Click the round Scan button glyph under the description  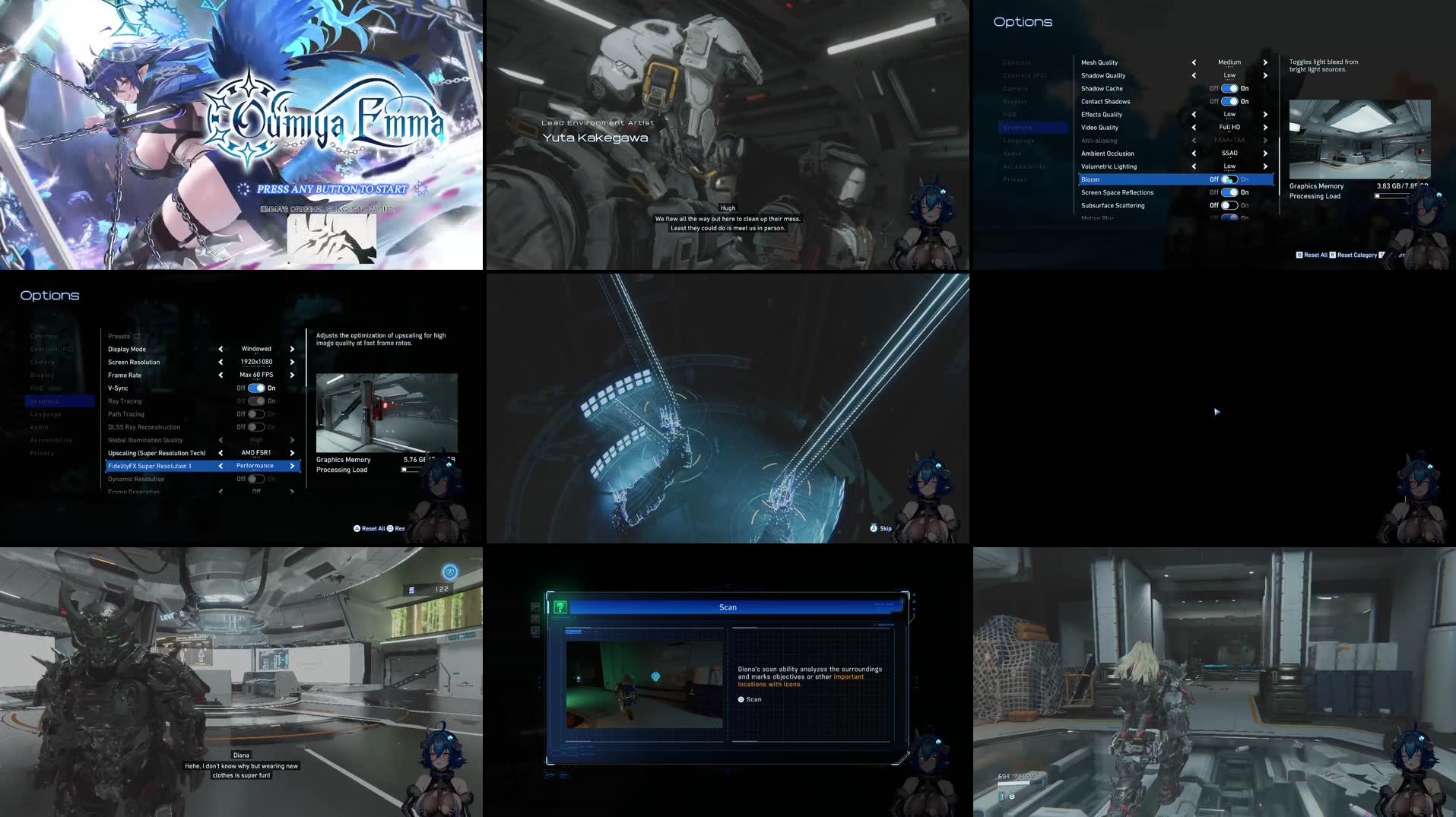[x=741, y=699]
